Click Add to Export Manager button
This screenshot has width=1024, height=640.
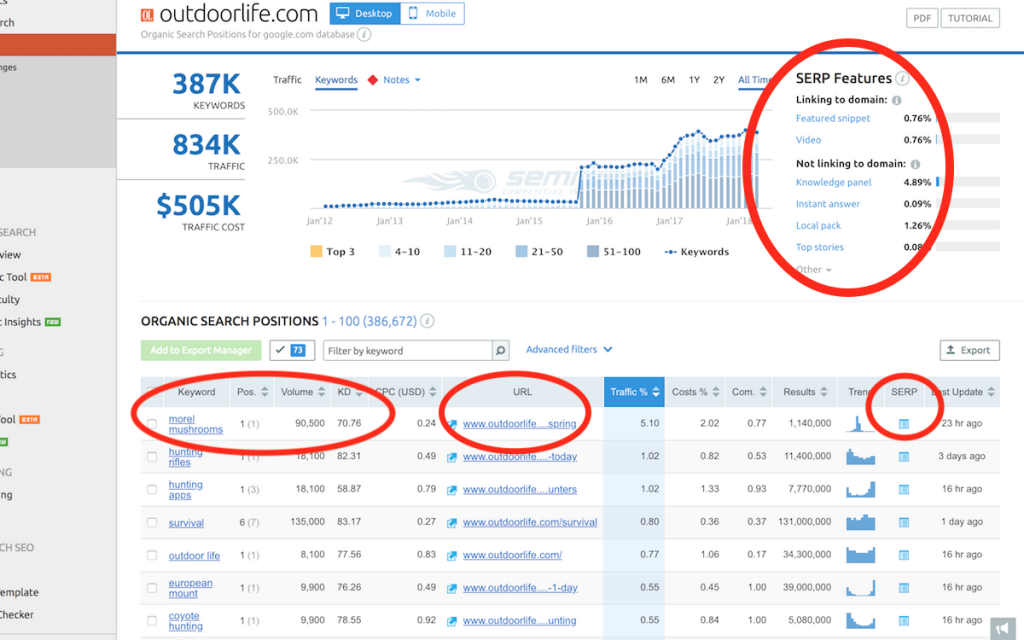point(200,350)
